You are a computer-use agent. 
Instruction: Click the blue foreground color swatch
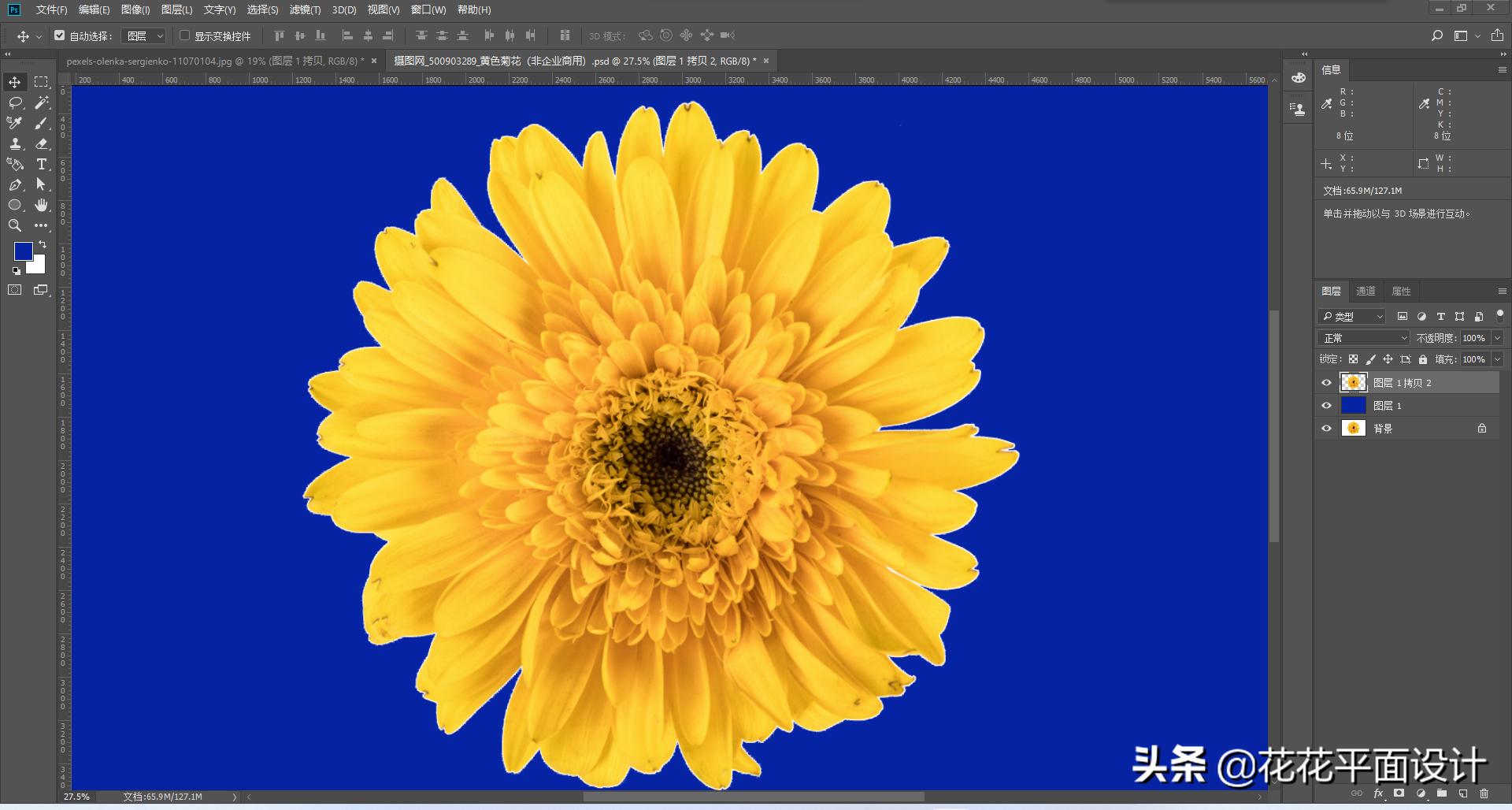pos(23,251)
